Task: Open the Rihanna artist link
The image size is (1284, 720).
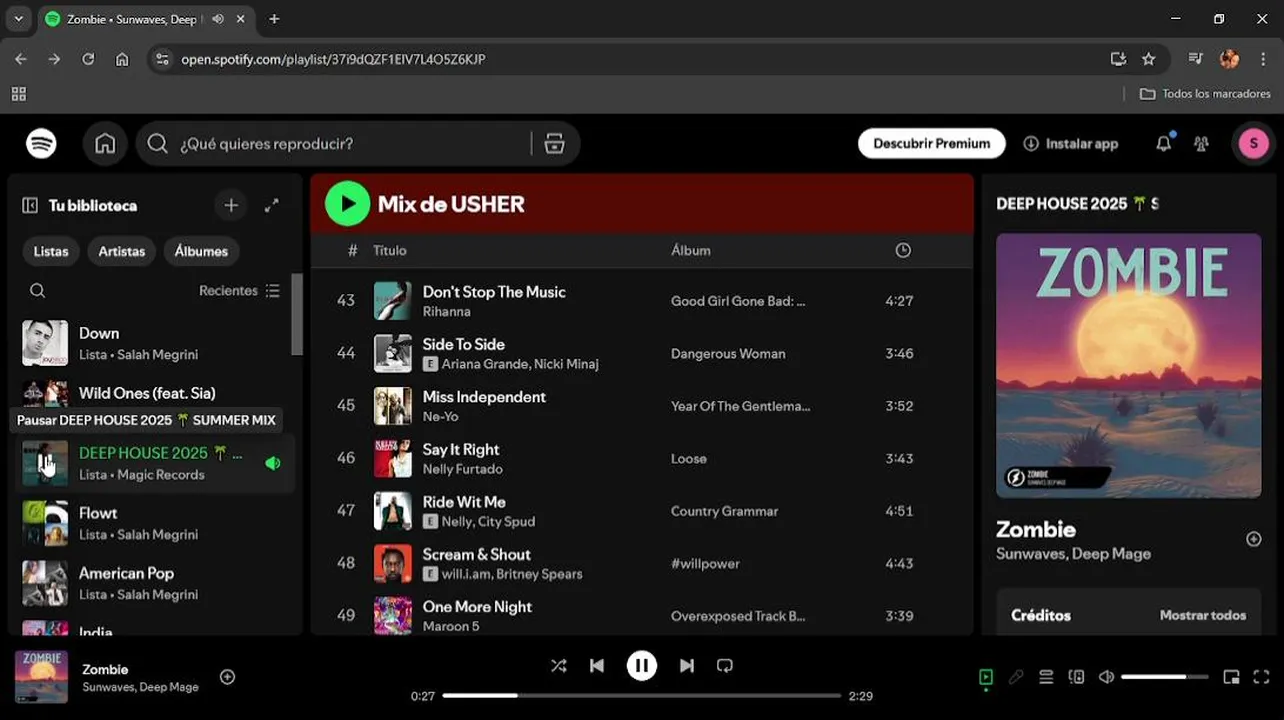Action: click(x=446, y=312)
